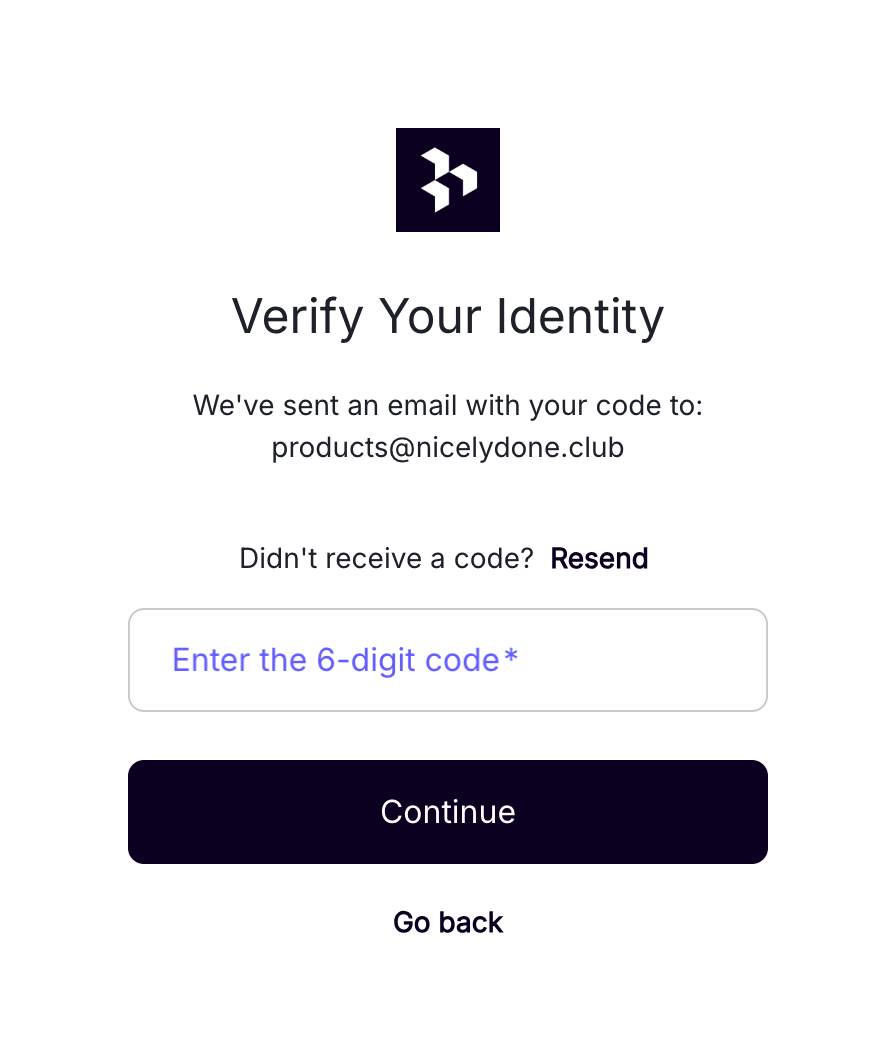Screen dimensions: 896x1061
Task: Click the products@nicelydone.club email address
Action: (x=448, y=448)
